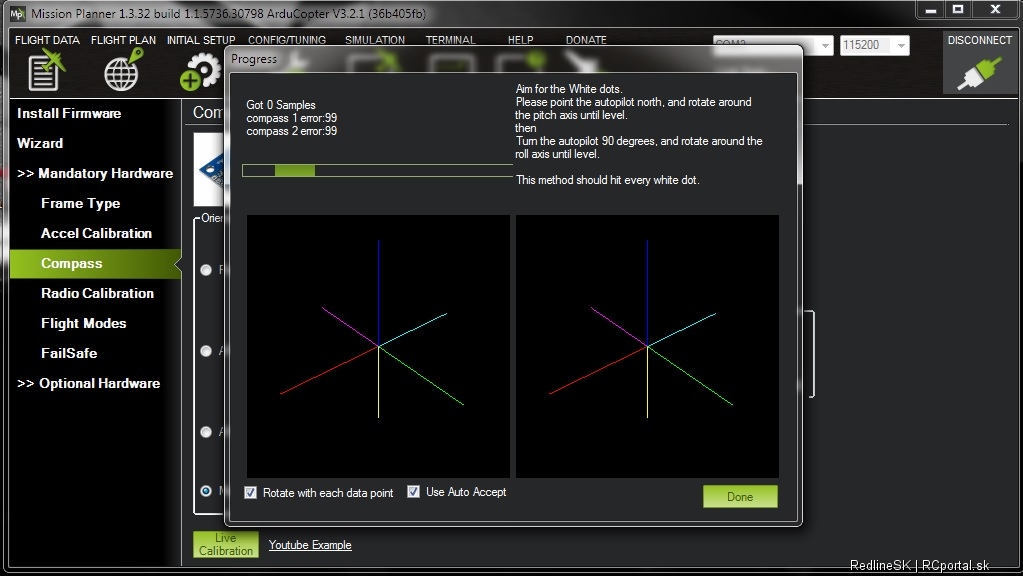Expand the Optional Hardware section
The width and height of the screenshot is (1023, 576).
89,384
